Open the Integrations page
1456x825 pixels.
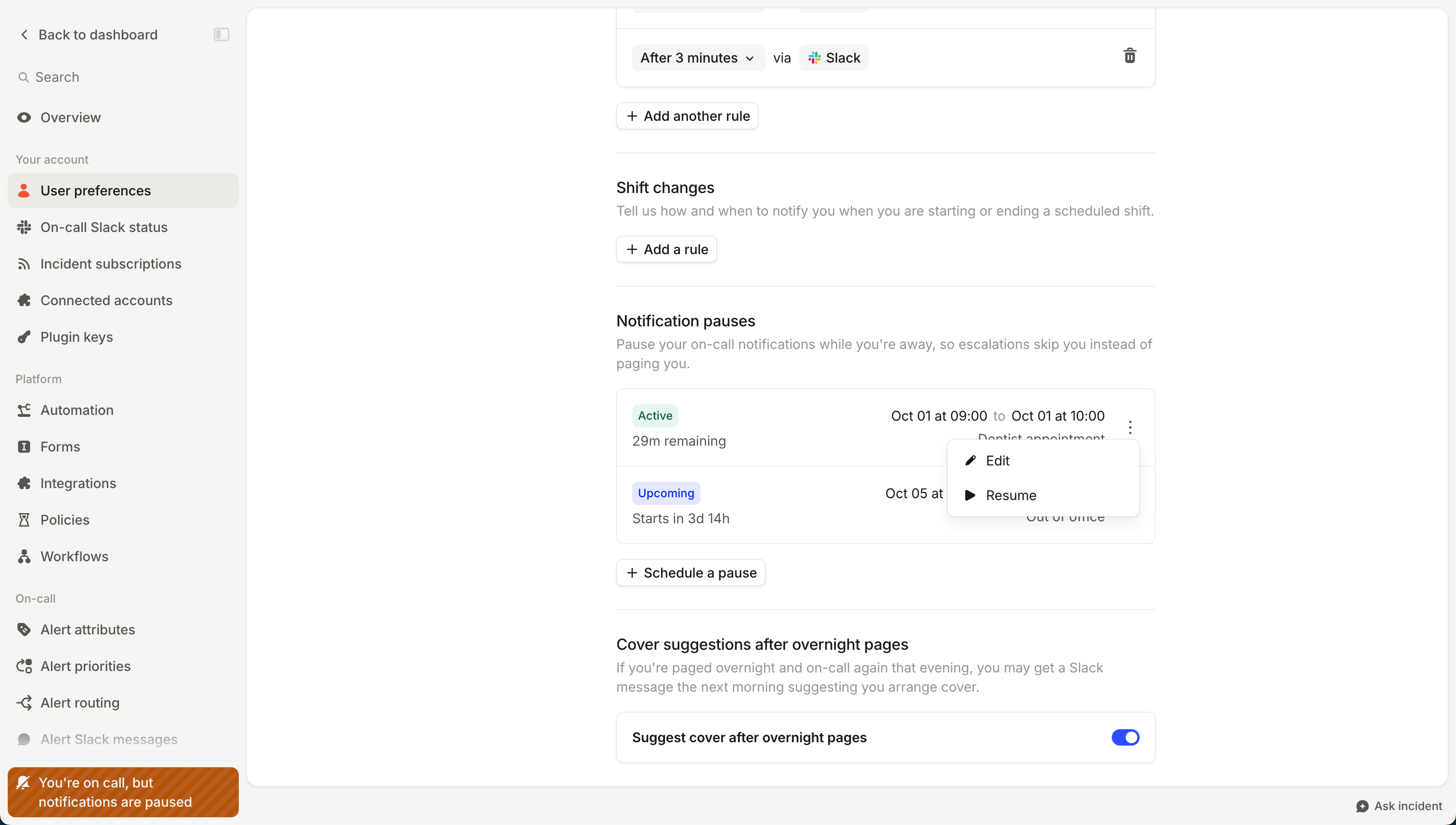[x=123, y=483]
